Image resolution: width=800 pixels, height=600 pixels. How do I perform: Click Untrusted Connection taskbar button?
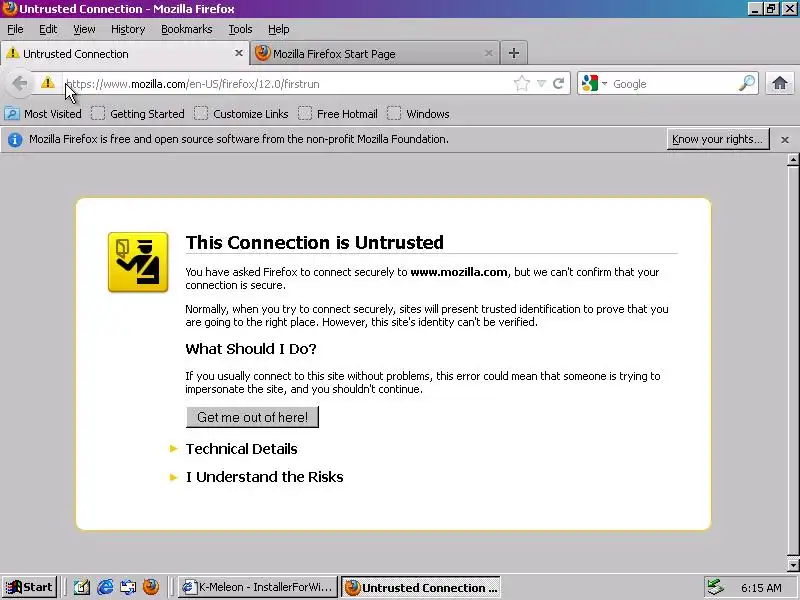tap(421, 587)
